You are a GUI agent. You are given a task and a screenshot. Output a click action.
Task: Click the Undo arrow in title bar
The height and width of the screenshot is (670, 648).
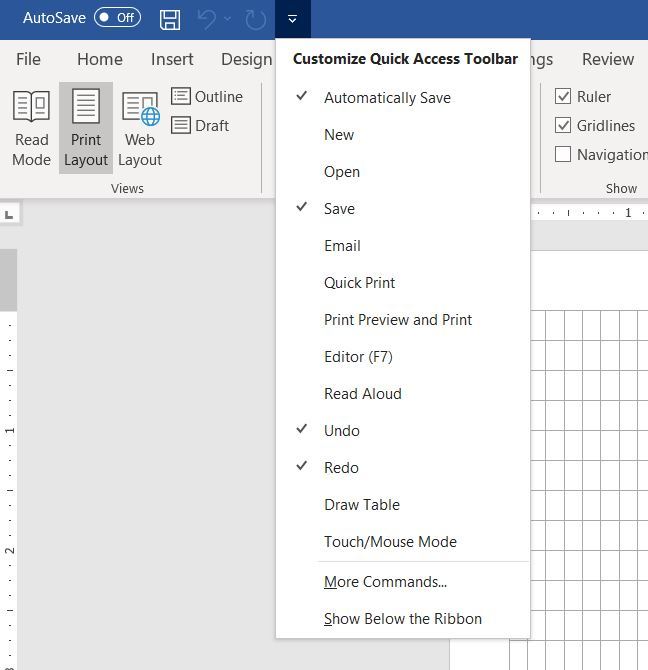coord(207,19)
